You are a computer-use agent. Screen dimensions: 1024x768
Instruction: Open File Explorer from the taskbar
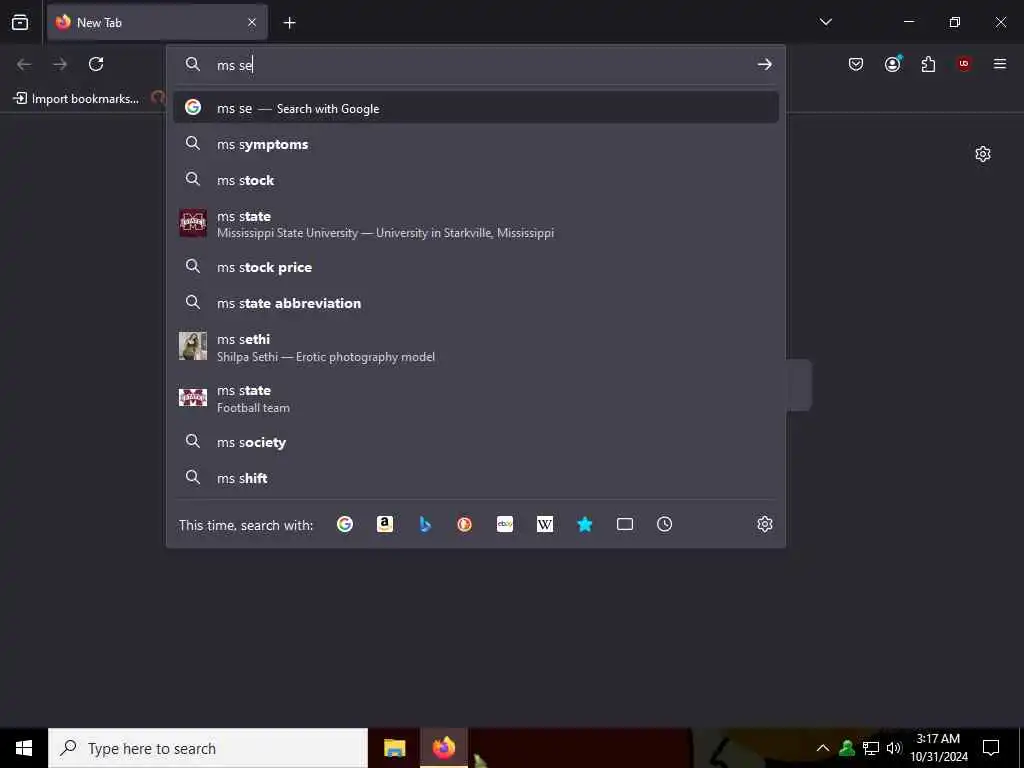[x=394, y=748]
